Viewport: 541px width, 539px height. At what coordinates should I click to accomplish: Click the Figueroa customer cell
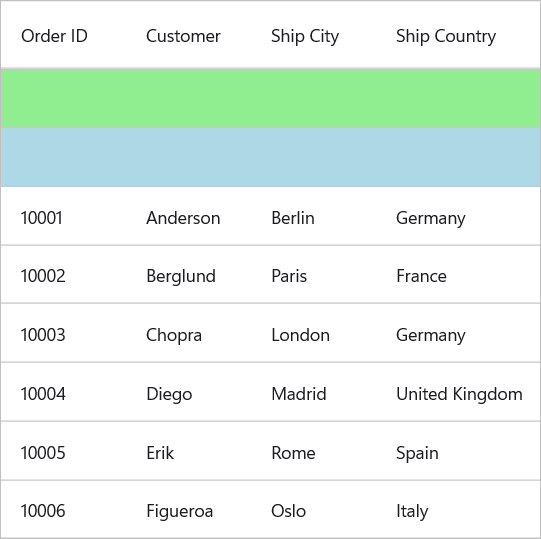coord(188,510)
